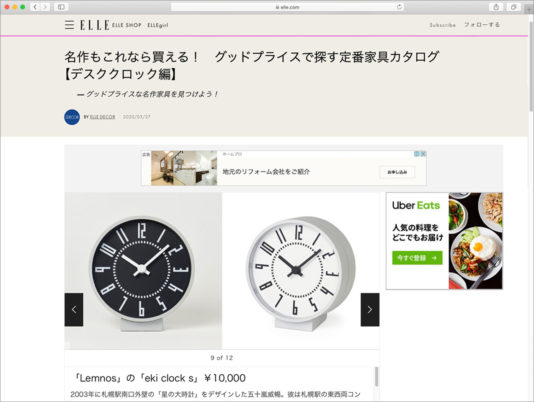Viewport: 534px width, 402px height.
Task: Close the banner ad with the X icon
Action: [x=423, y=154]
